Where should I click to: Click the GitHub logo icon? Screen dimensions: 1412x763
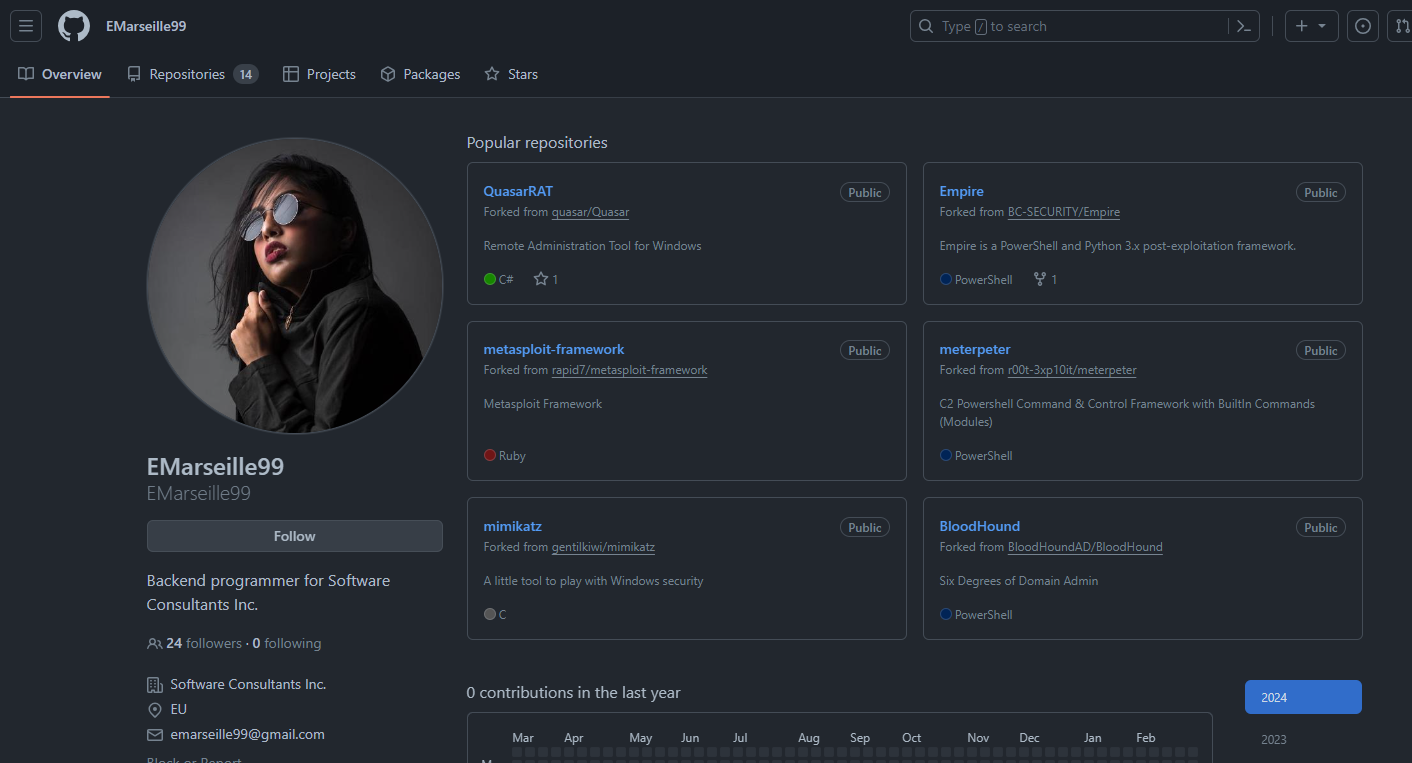74,26
